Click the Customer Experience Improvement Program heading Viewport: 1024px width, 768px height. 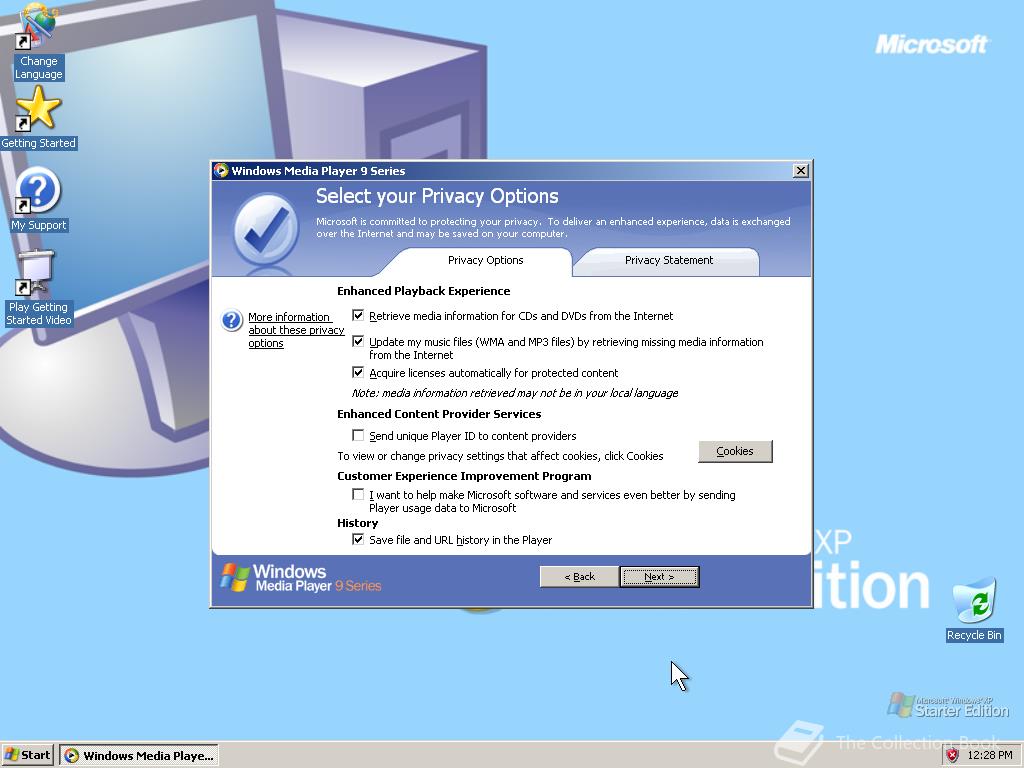pos(464,476)
